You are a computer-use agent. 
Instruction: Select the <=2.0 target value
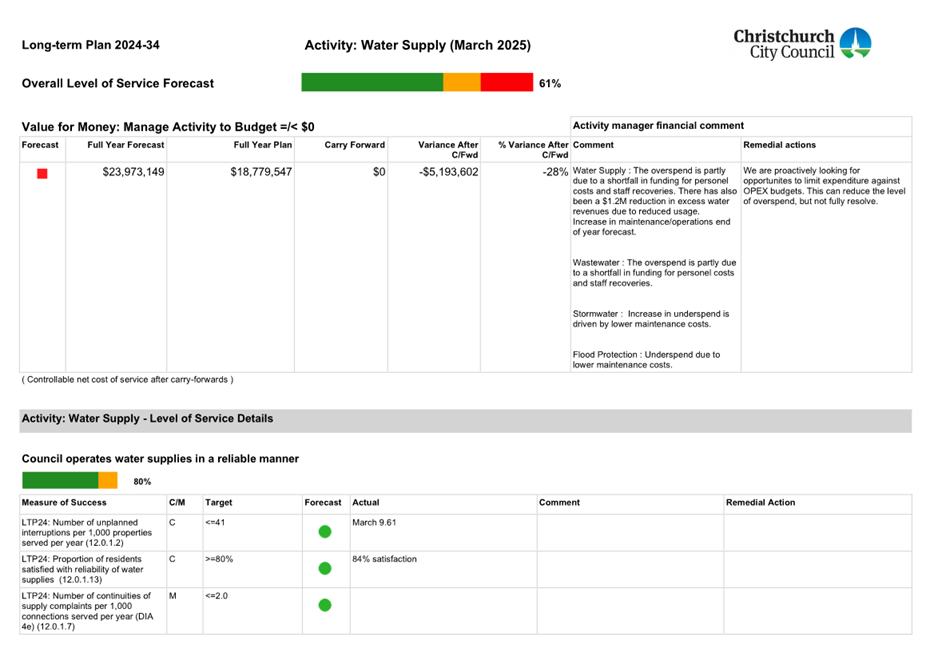(x=216, y=596)
